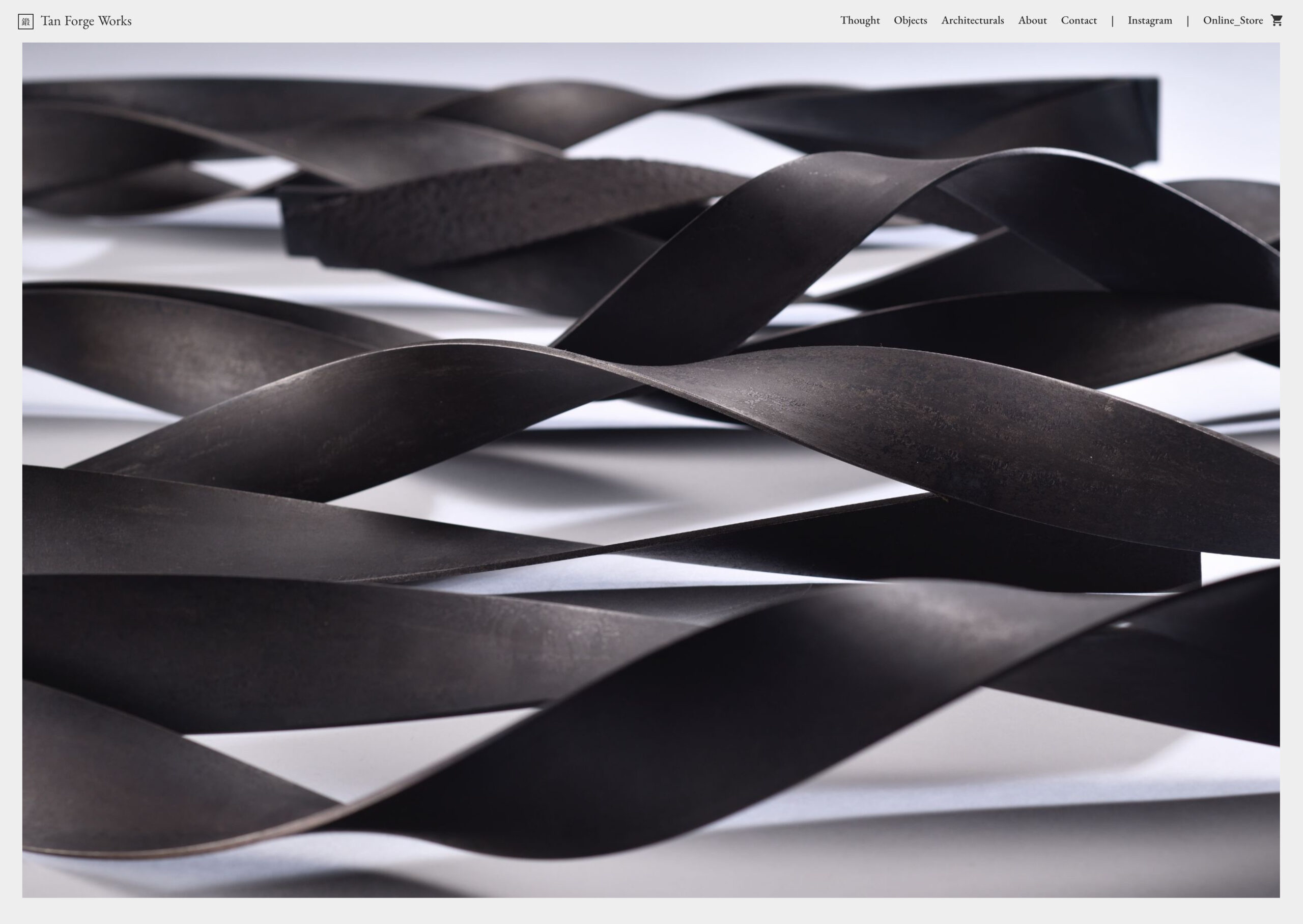The height and width of the screenshot is (924, 1303).
Task: Click the square kanji logo icon
Action: coord(25,21)
